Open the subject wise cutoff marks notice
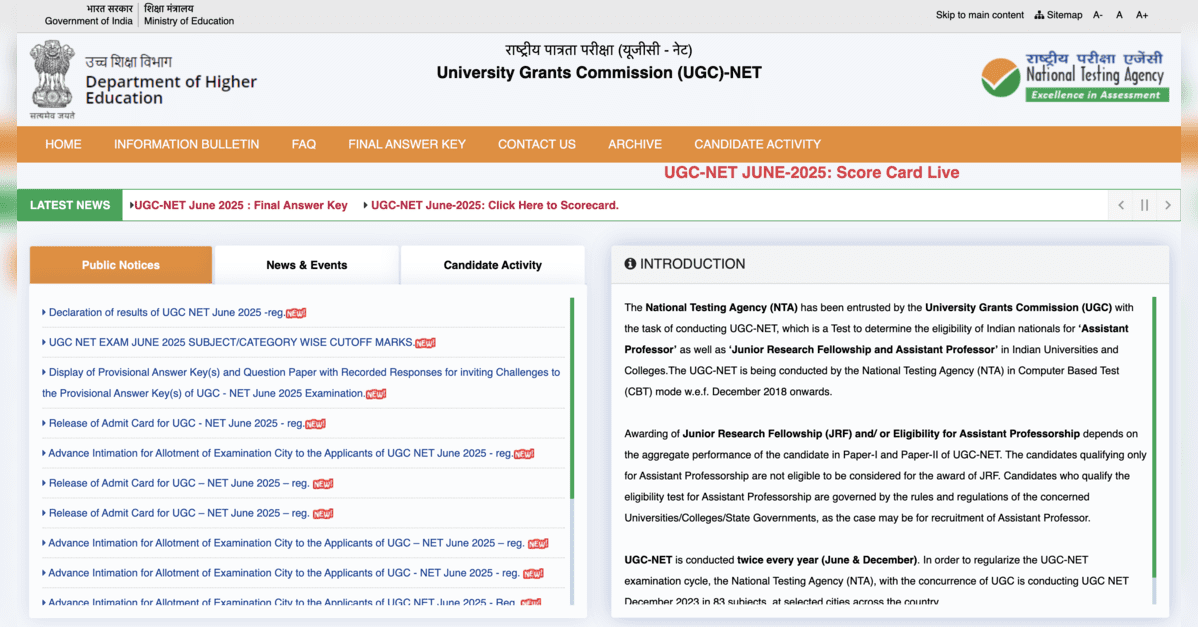 231,342
